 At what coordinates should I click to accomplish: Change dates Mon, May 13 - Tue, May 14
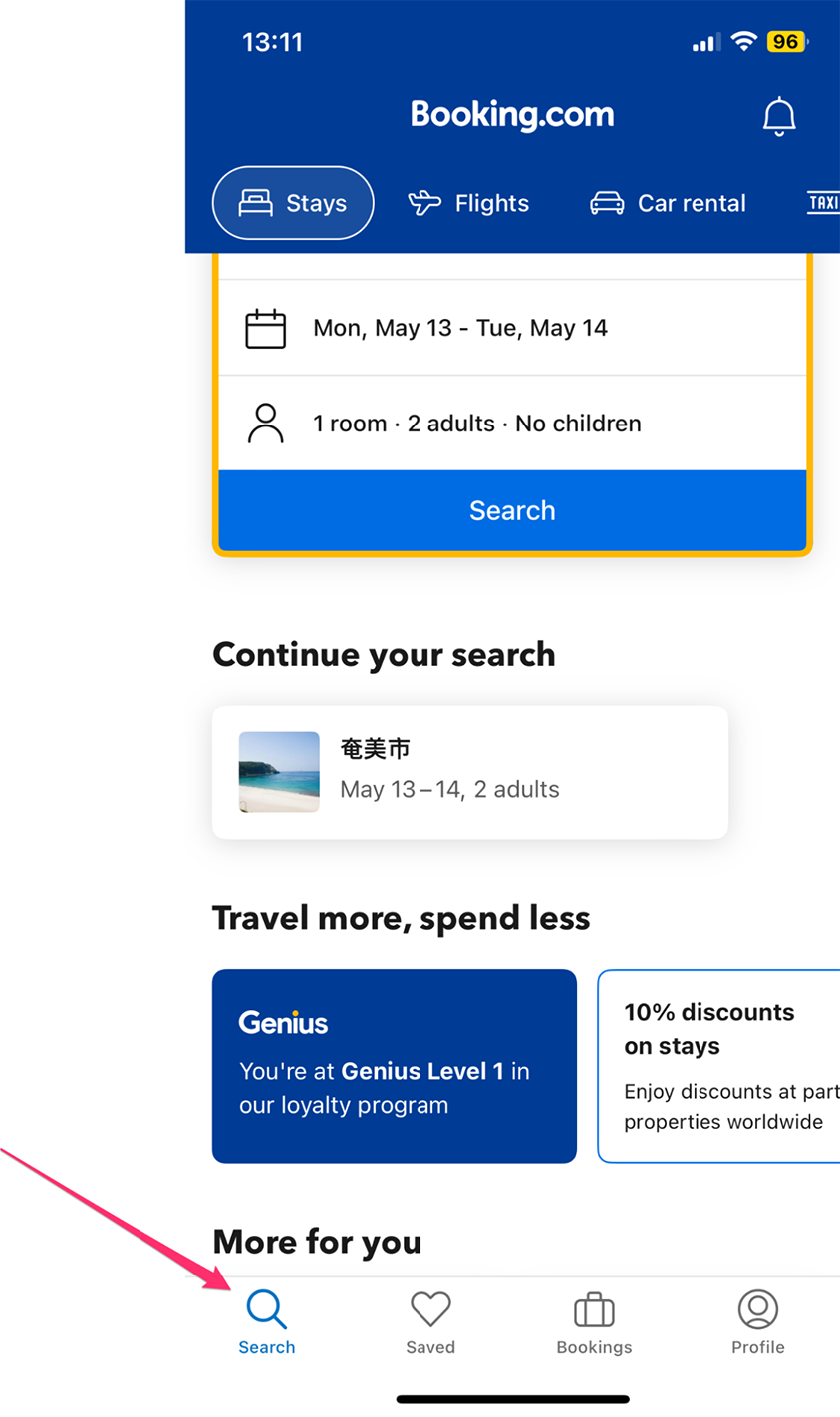point(512,328)
